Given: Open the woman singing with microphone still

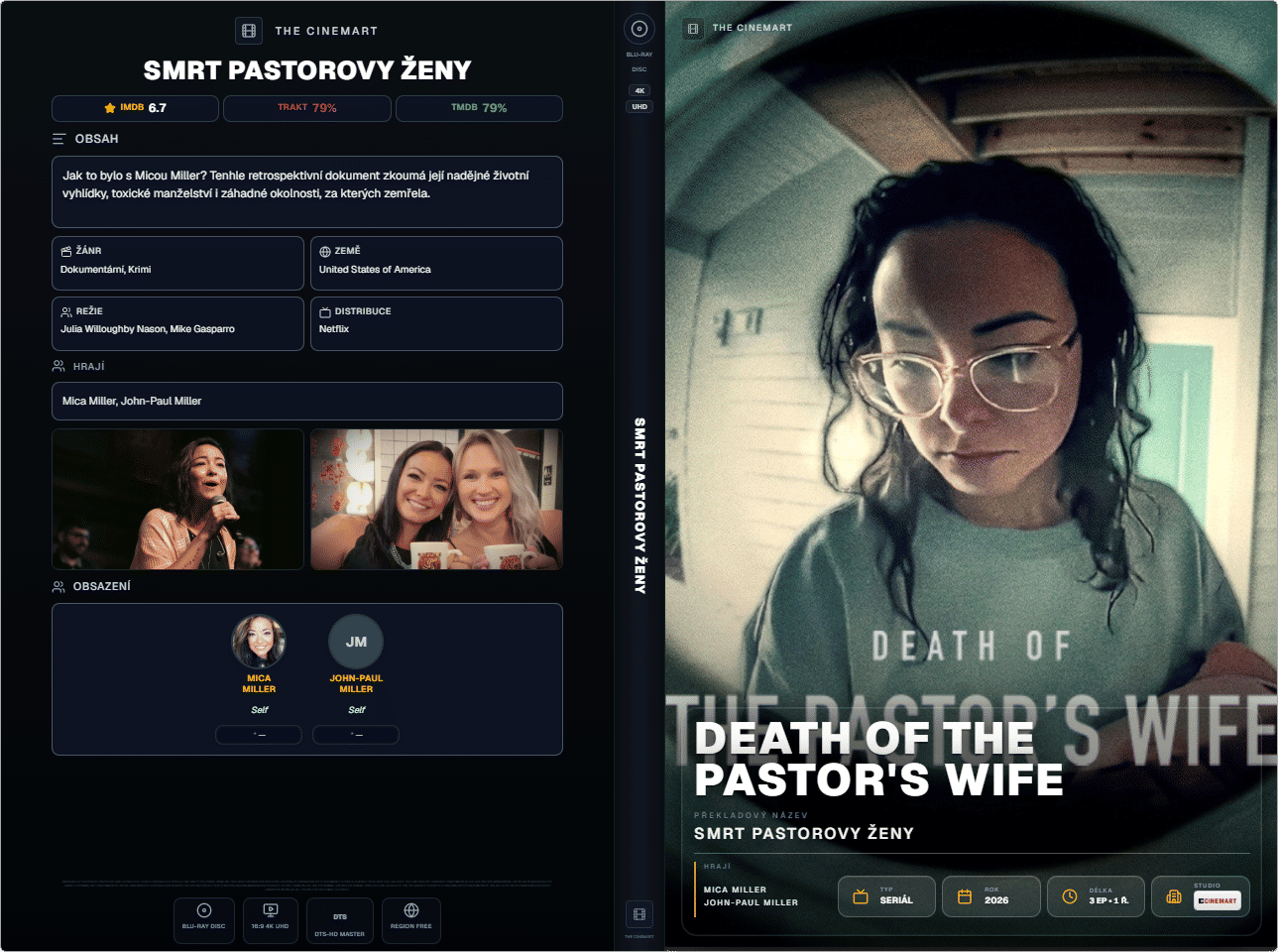Looking at the screenshot, I should (178, 500).
